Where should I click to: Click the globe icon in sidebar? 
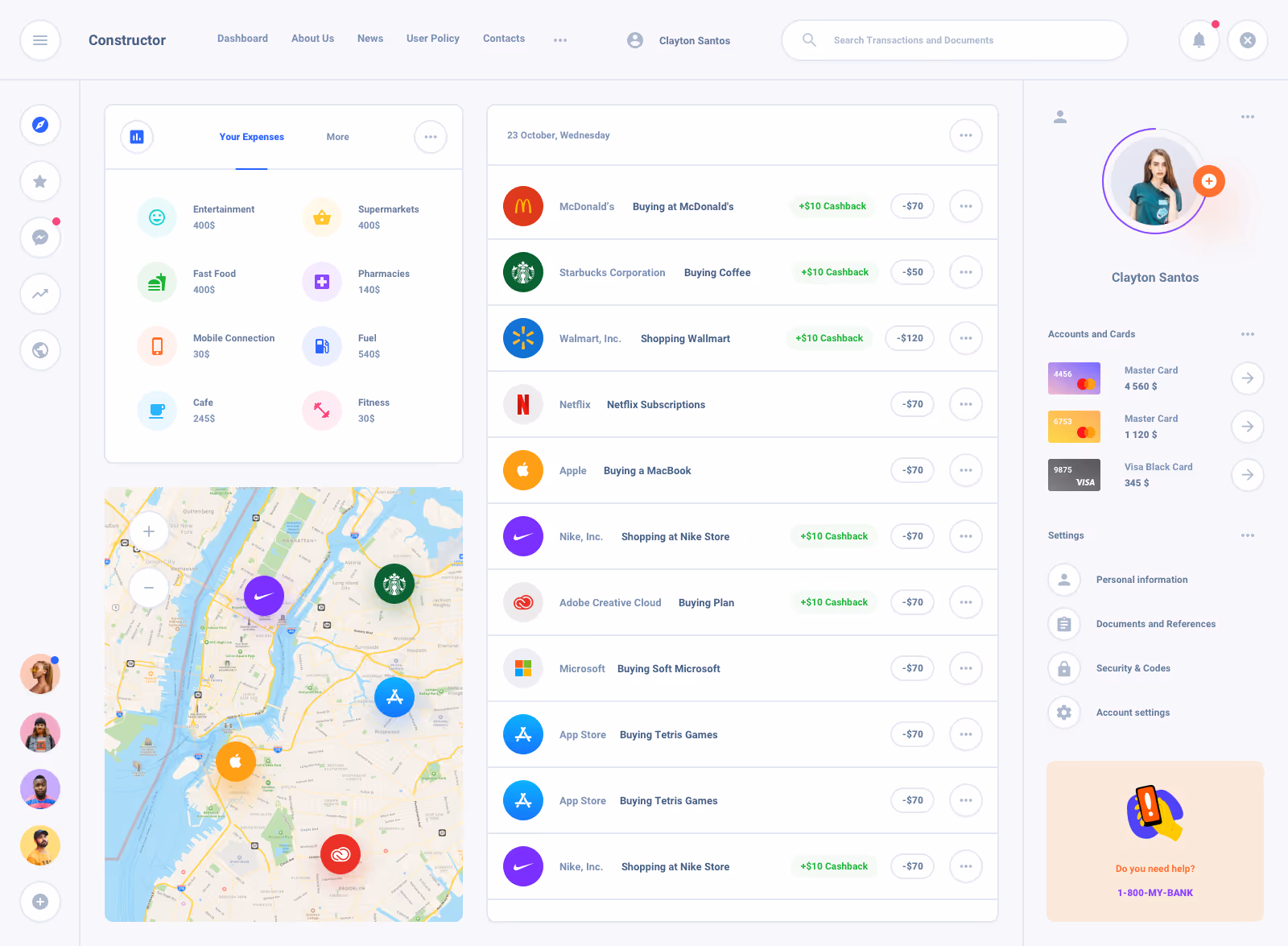pos(40,350)
